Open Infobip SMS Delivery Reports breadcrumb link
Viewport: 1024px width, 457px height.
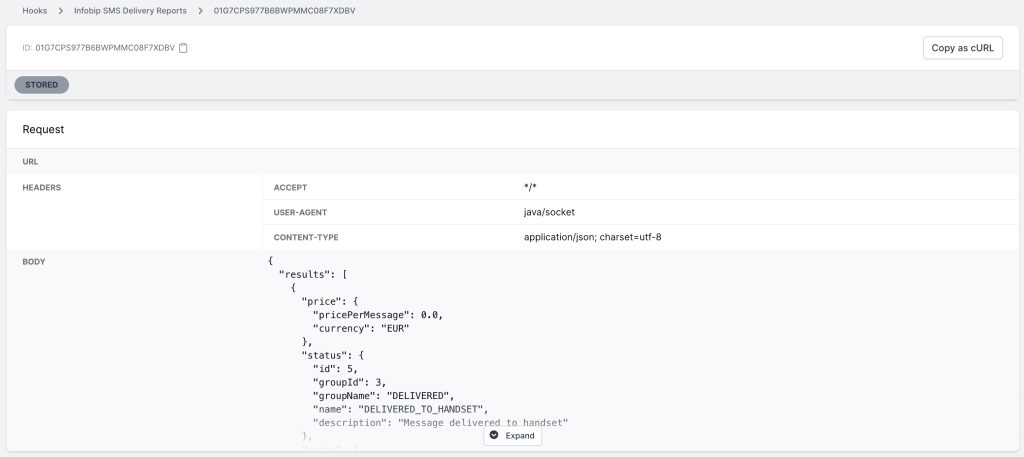click(131, 11)
